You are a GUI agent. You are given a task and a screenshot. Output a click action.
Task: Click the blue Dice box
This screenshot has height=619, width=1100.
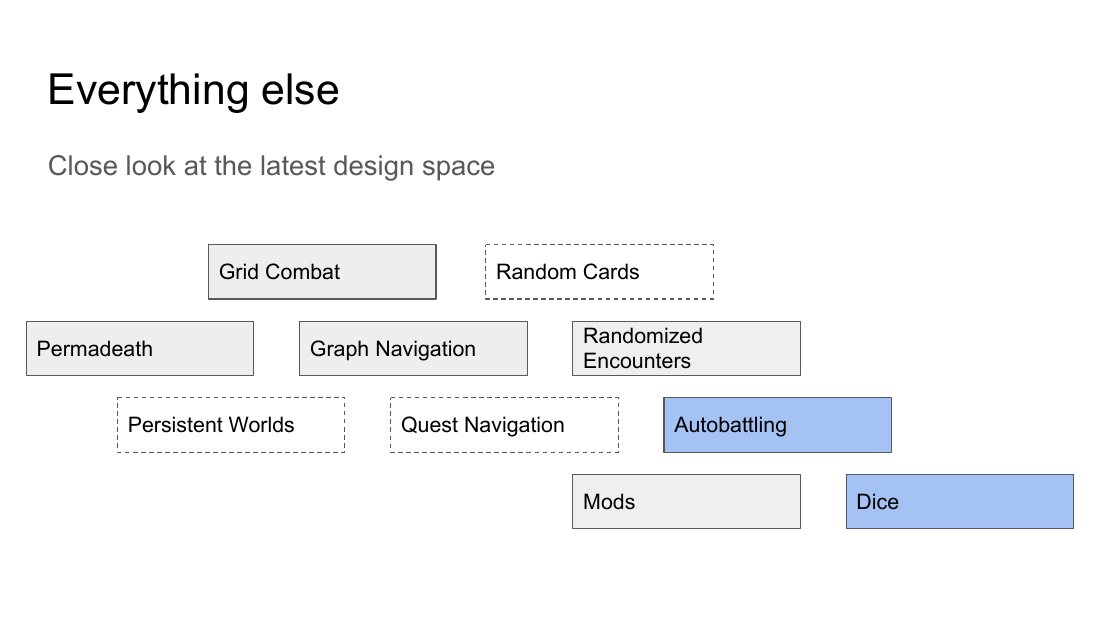point(960,502)
